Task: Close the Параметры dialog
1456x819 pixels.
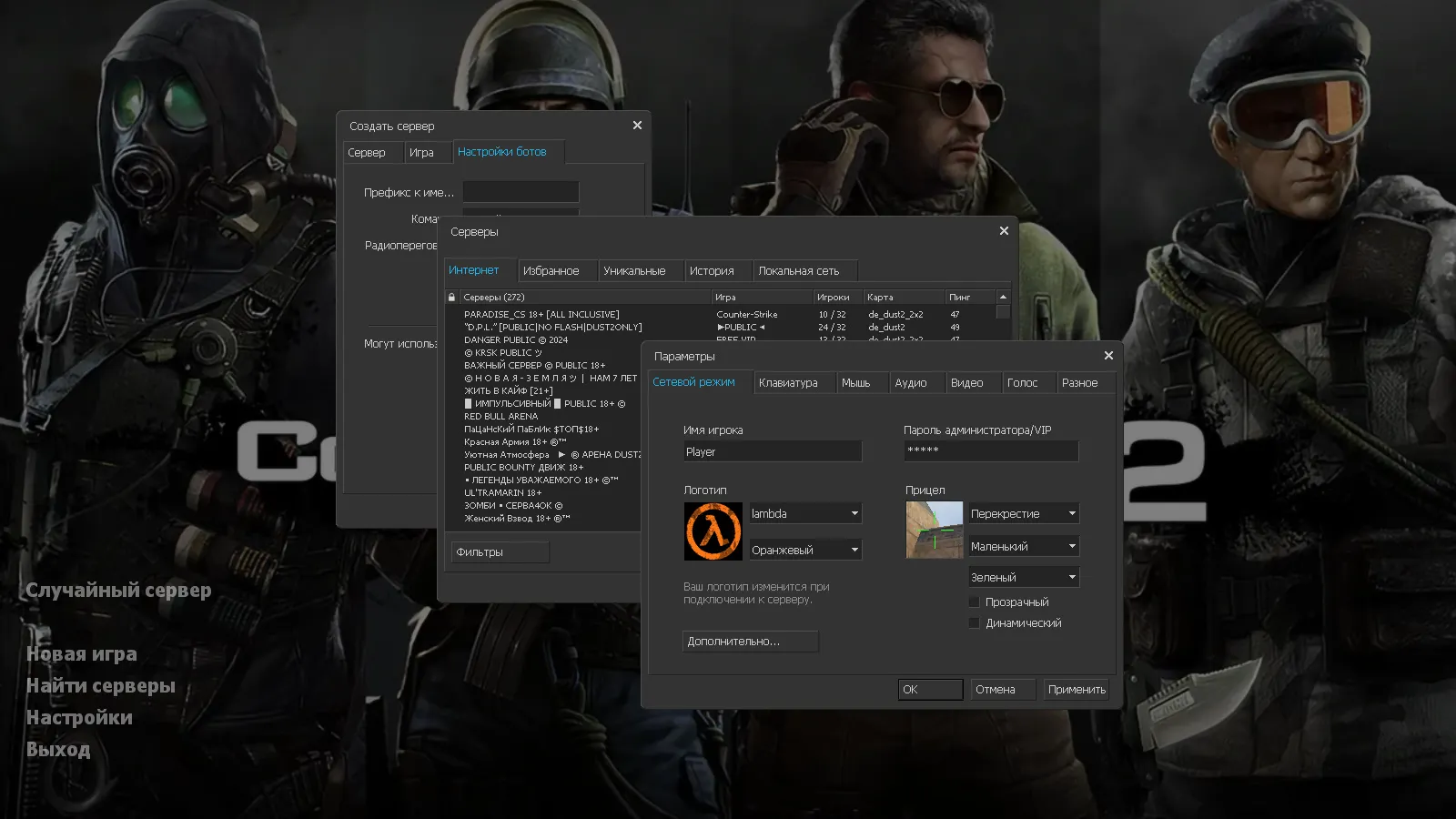Action: 1108,356
